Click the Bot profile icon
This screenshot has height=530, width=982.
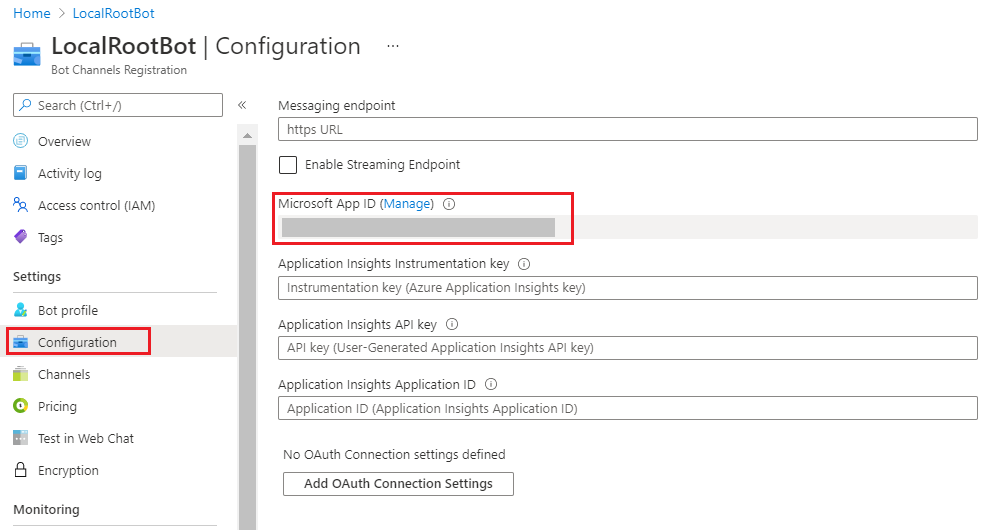tap(20, 310)
